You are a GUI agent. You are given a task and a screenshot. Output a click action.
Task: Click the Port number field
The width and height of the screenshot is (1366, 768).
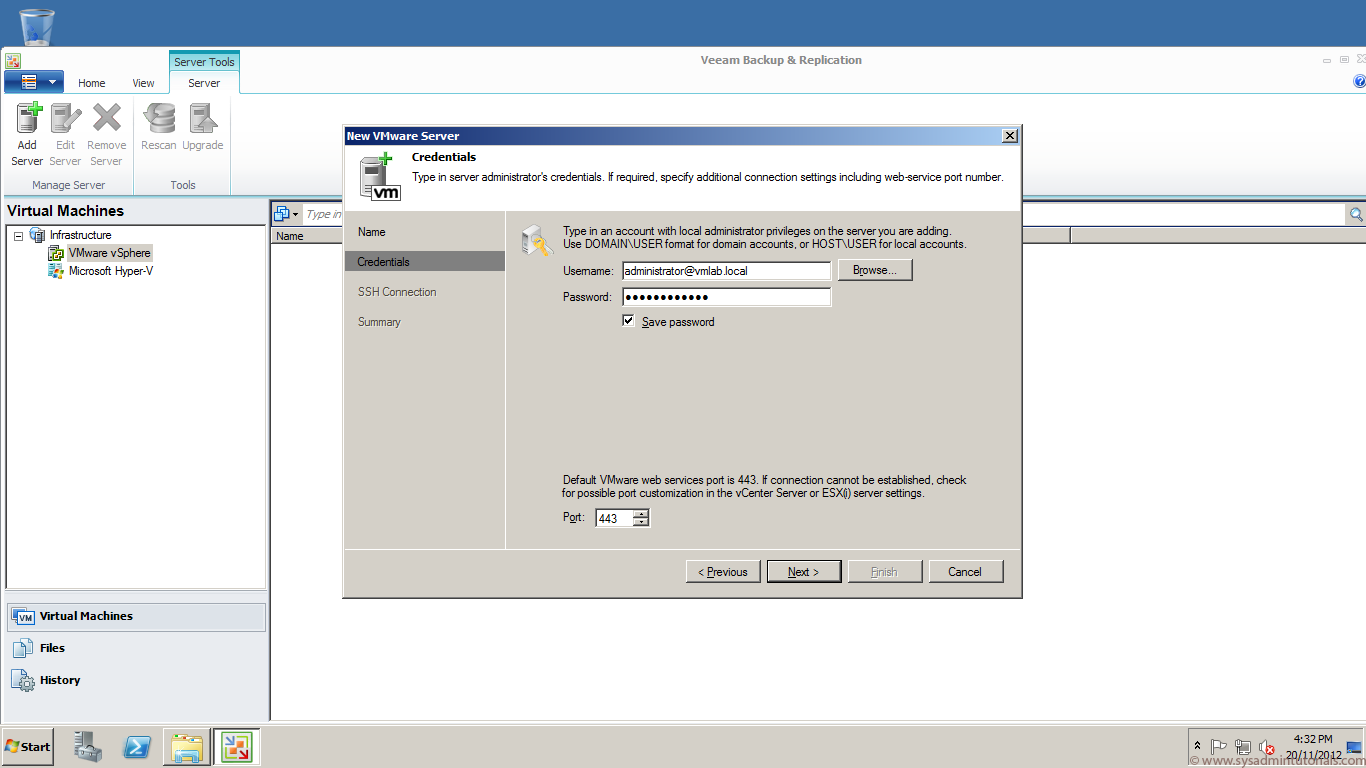point(614,518)
